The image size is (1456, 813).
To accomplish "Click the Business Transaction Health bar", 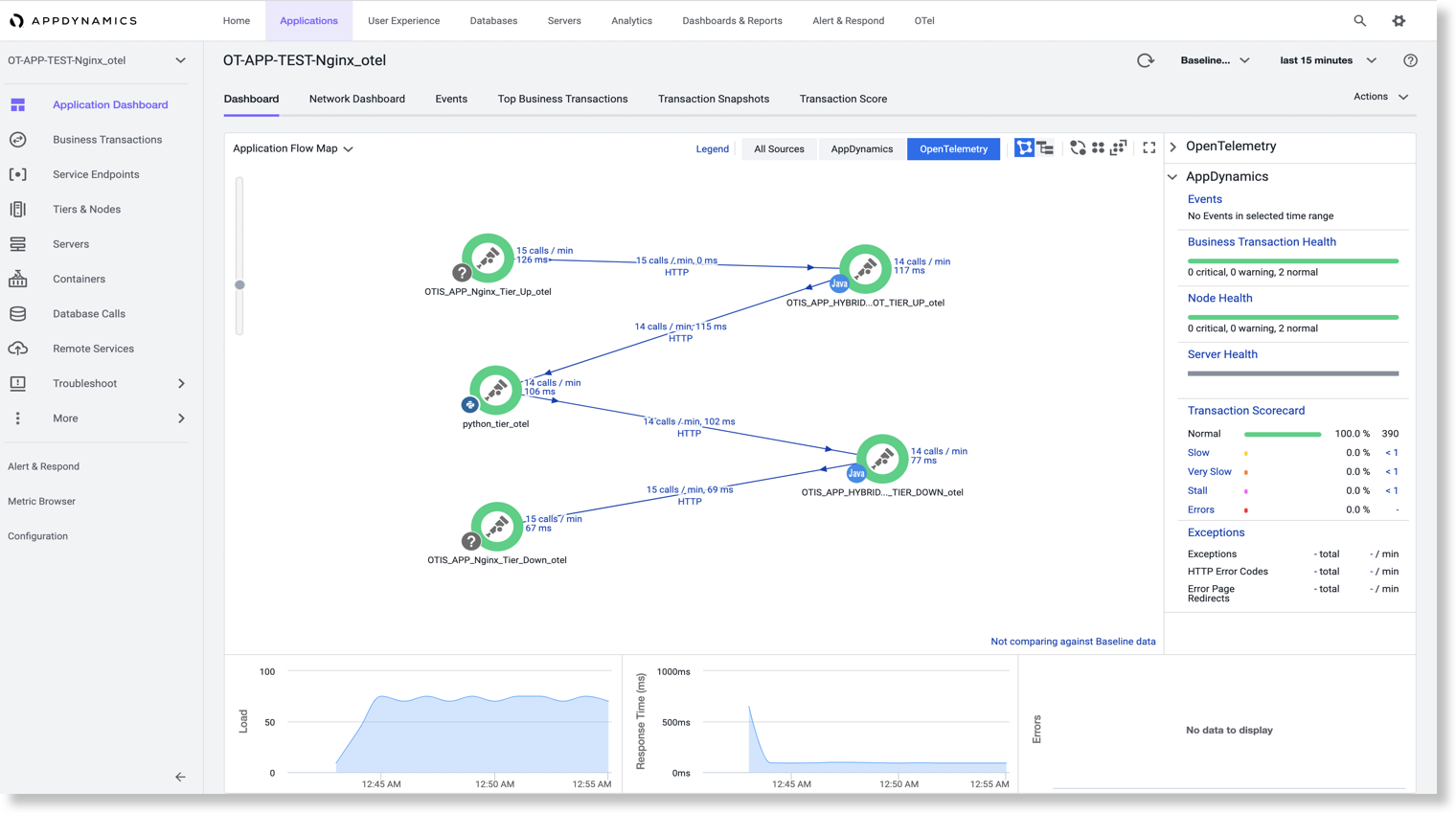I will pyautogui.click(x=1293, y=260).
